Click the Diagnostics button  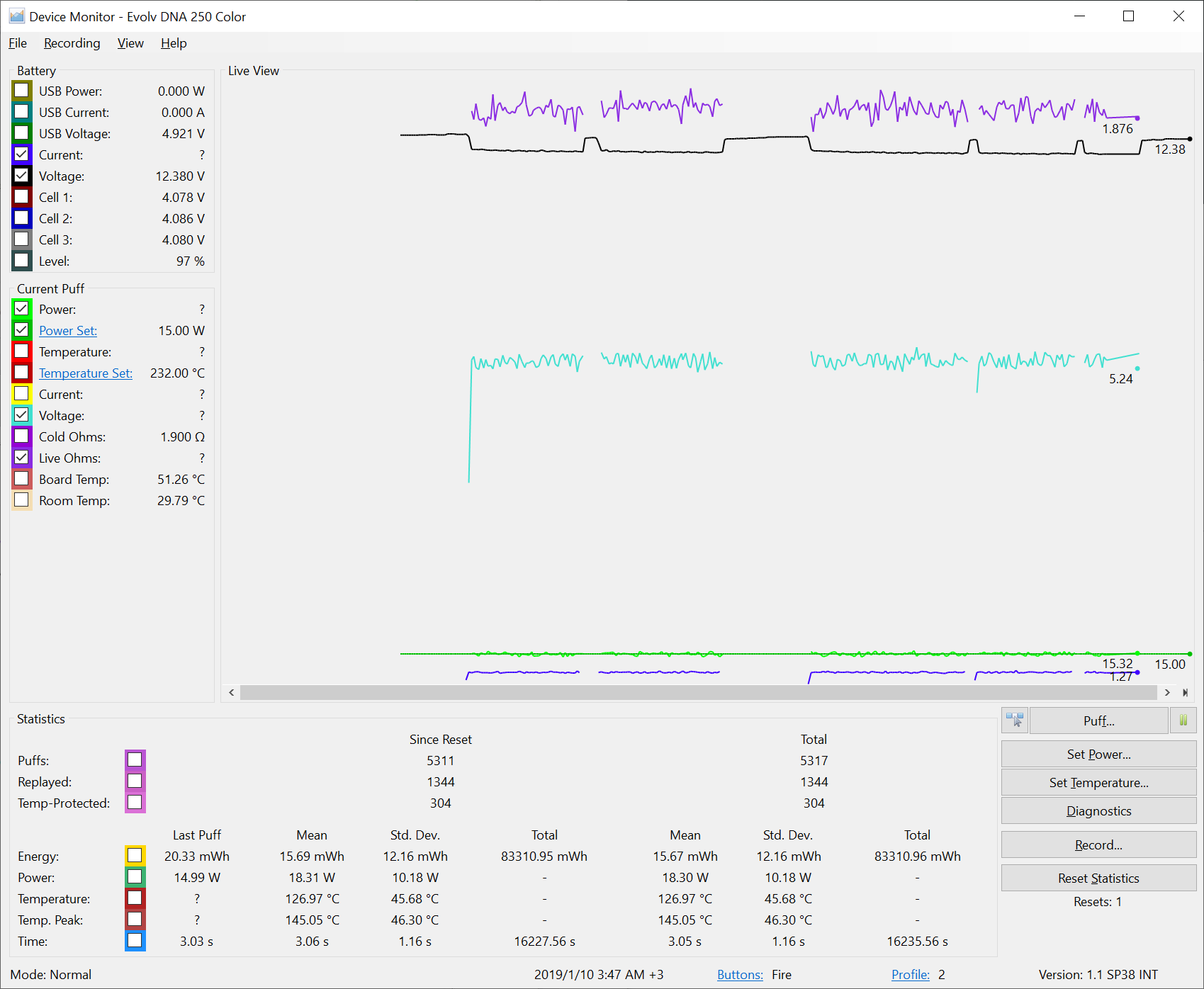1098,811
